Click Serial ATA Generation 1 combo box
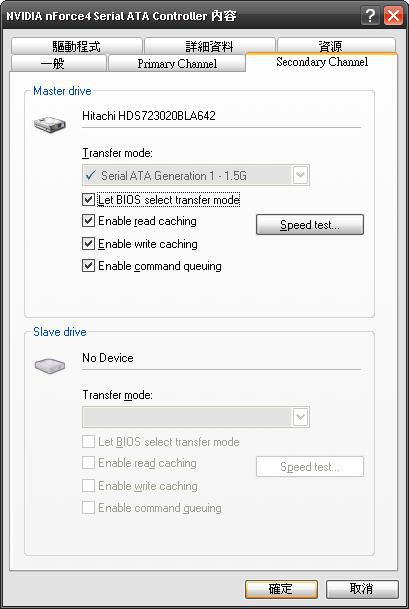The height and width of the screenshot is (609, 409). (196, 176)
